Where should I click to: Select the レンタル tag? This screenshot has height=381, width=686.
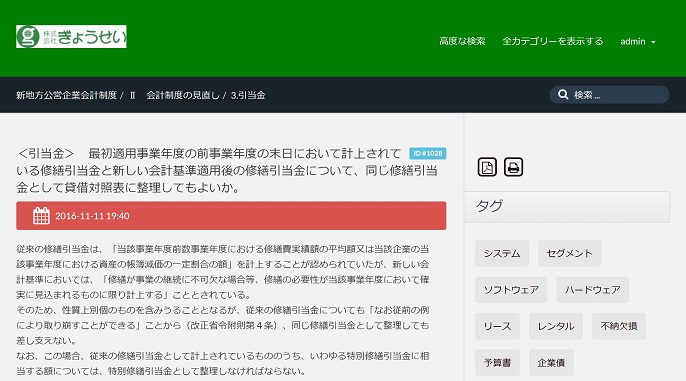coord(556,326)
